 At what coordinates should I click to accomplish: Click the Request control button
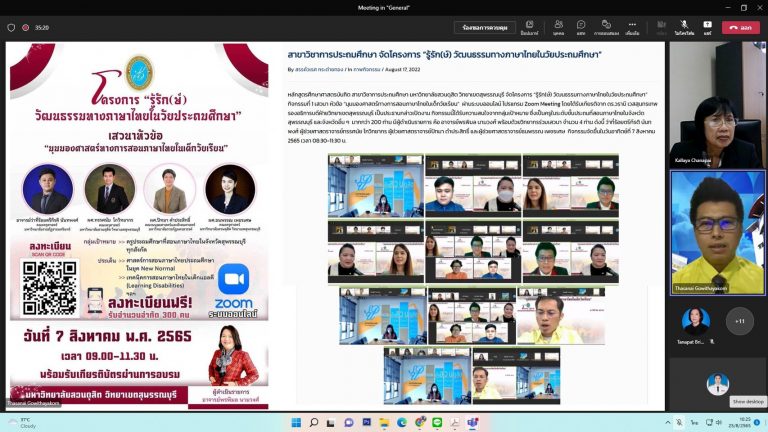pos(485,27)
